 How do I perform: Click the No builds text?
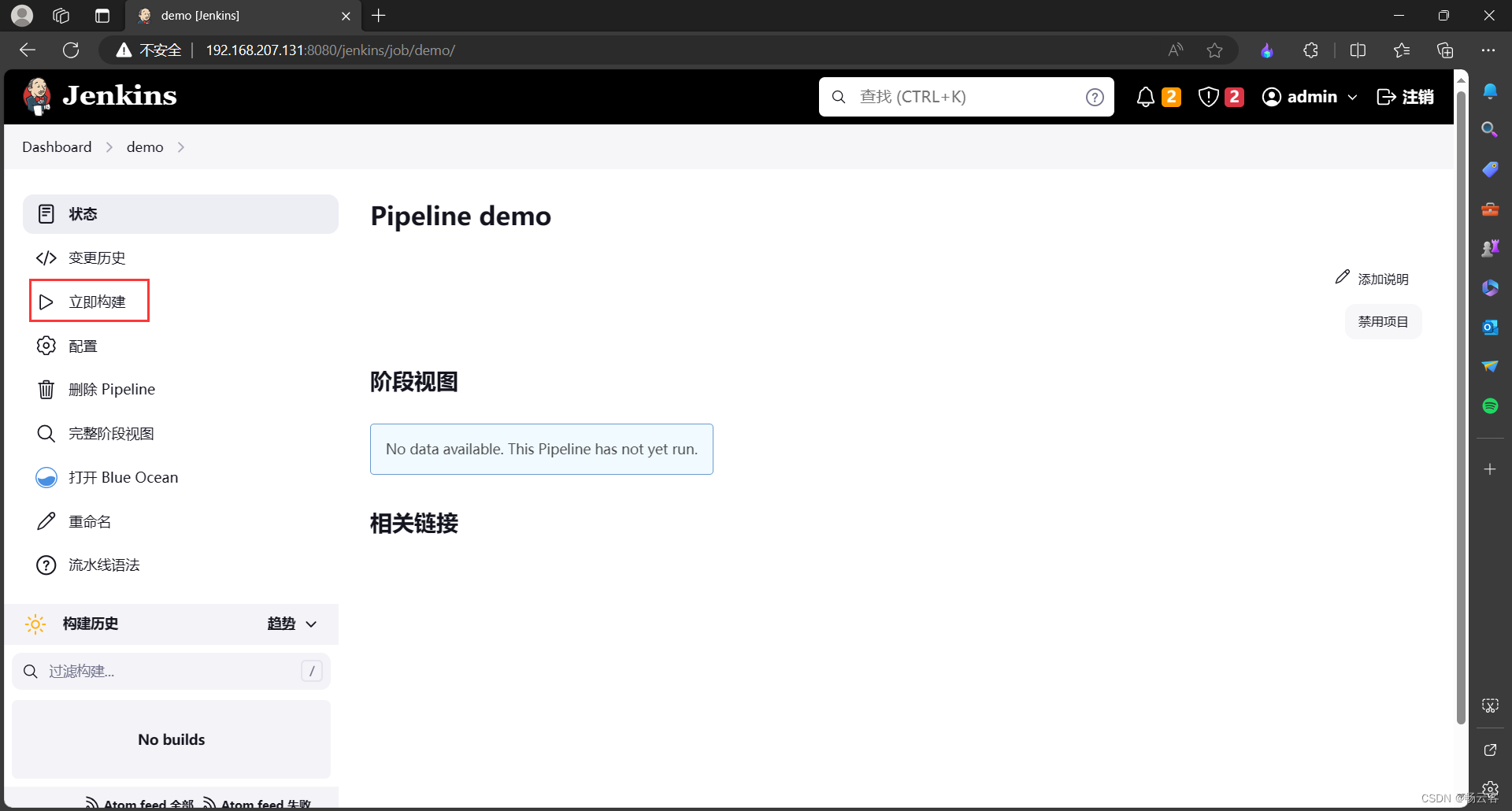(172, 739)
